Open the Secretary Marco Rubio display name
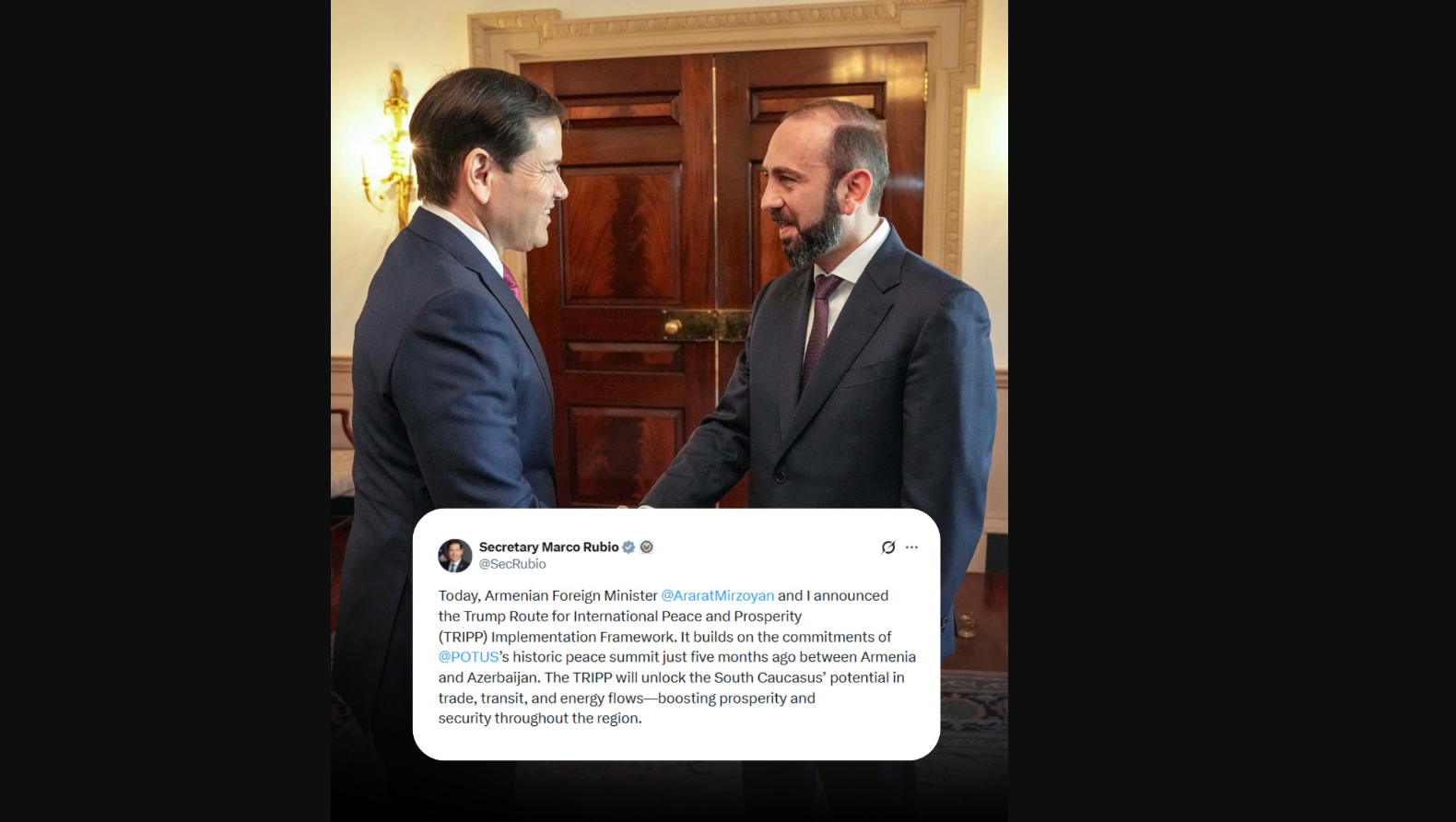 548,547
